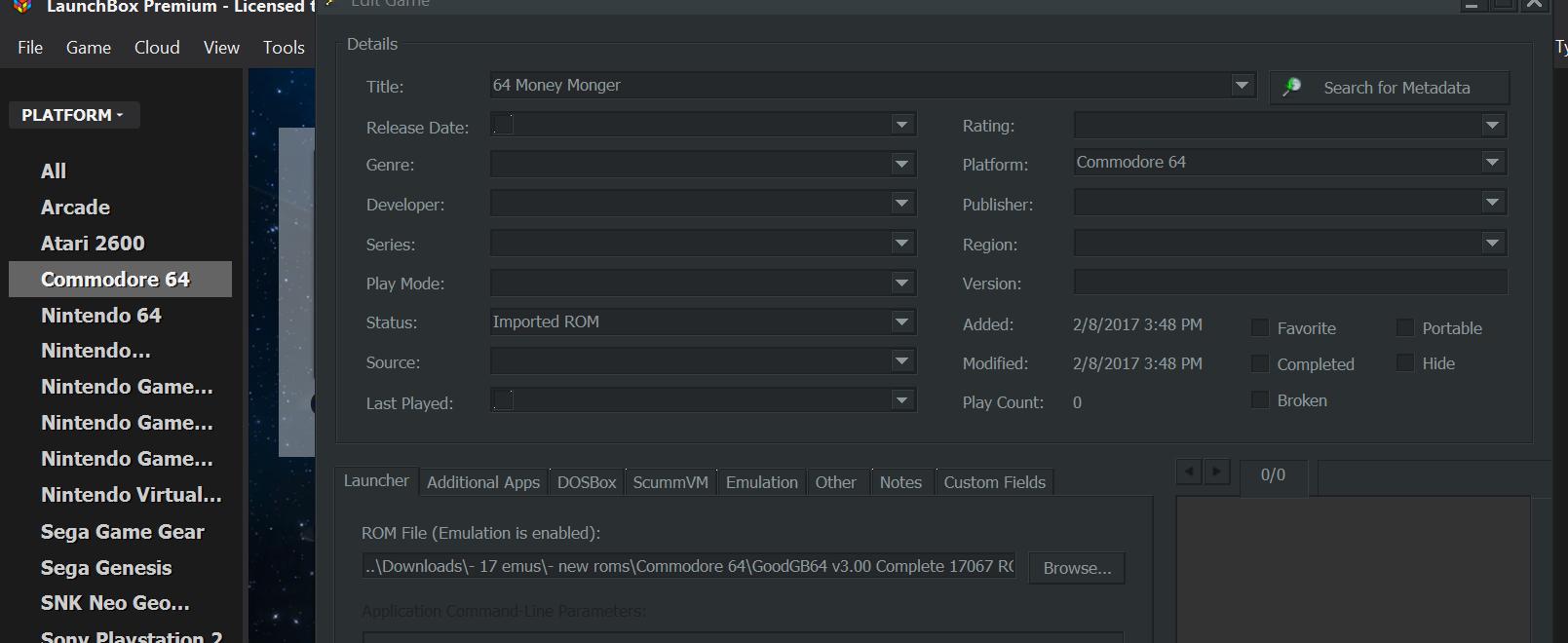Browse for the ROM file
The height and width of the screenshot is (643, 1568).
tap(1077, 568)
